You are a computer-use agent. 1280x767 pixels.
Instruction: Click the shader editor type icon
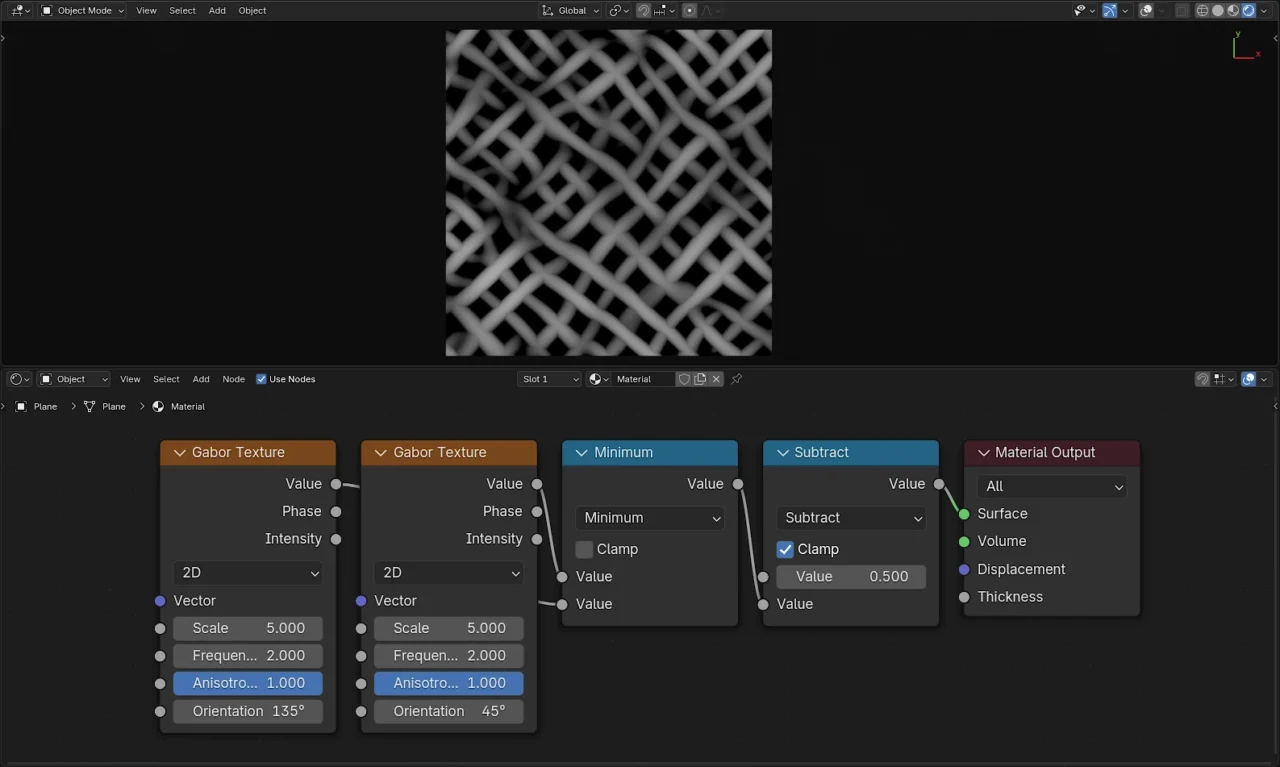point(17,379)
